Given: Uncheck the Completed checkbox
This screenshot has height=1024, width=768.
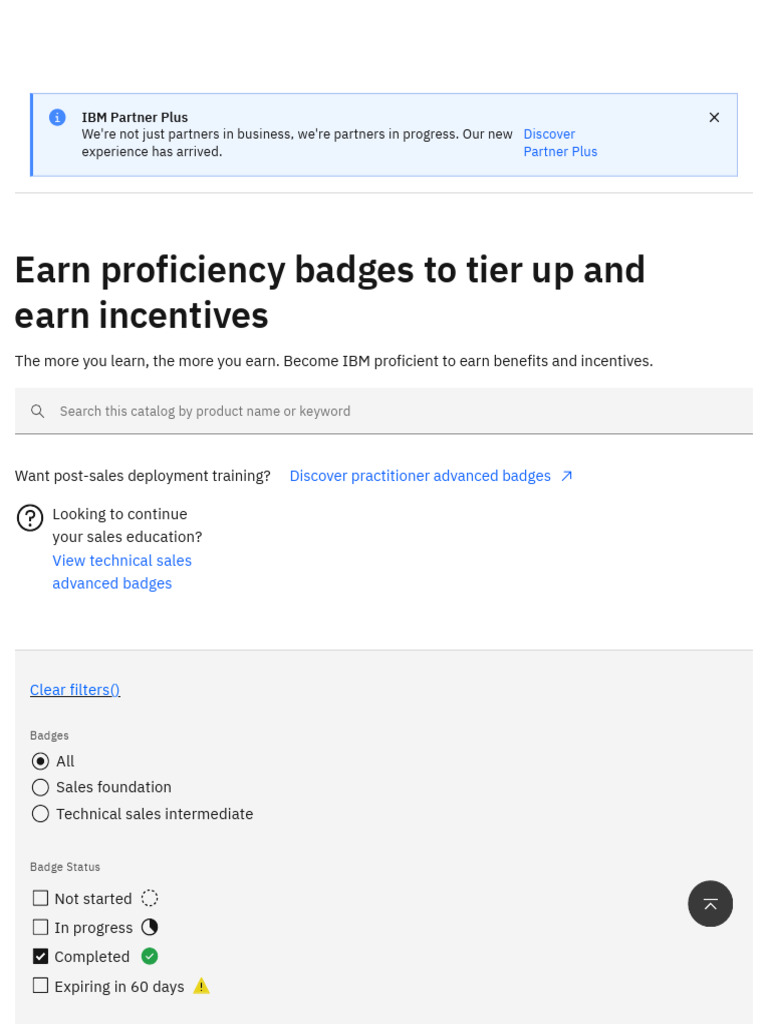Looking at the screenshot, I should [x=40, y=956].
